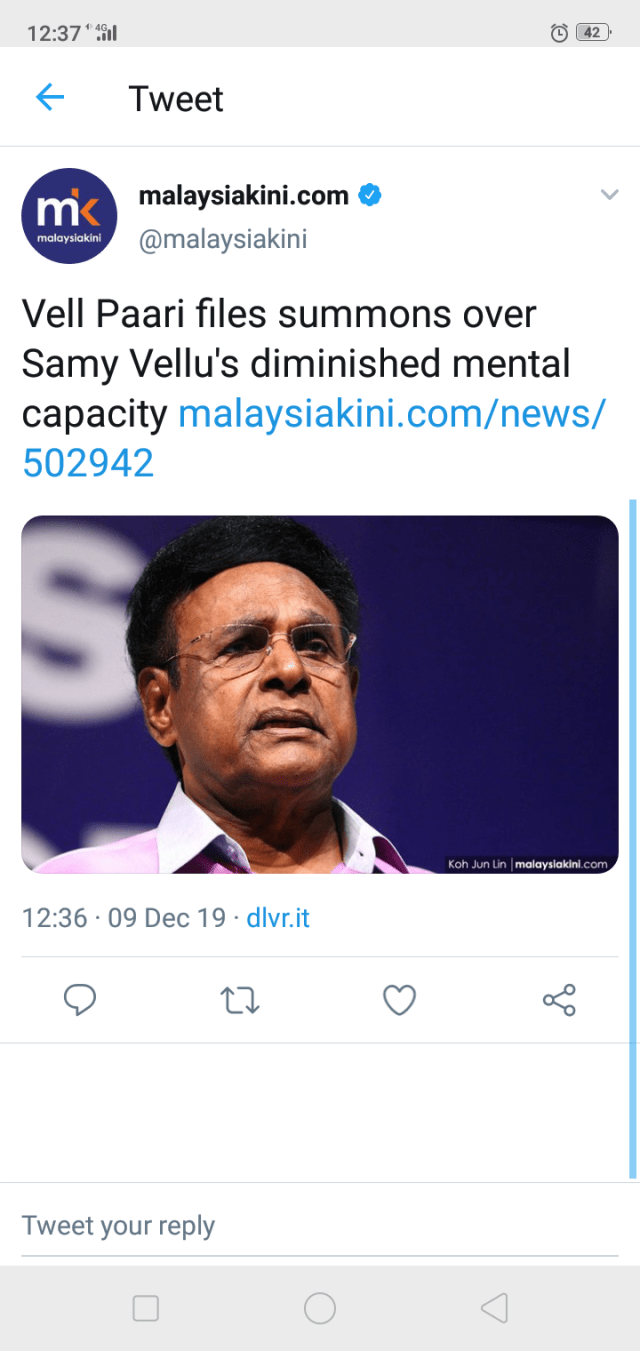Image resolution: width=640 pixels, height=1351 pixels.
Task: Open the malaysiakini.com display name
Action: [243, 196]
